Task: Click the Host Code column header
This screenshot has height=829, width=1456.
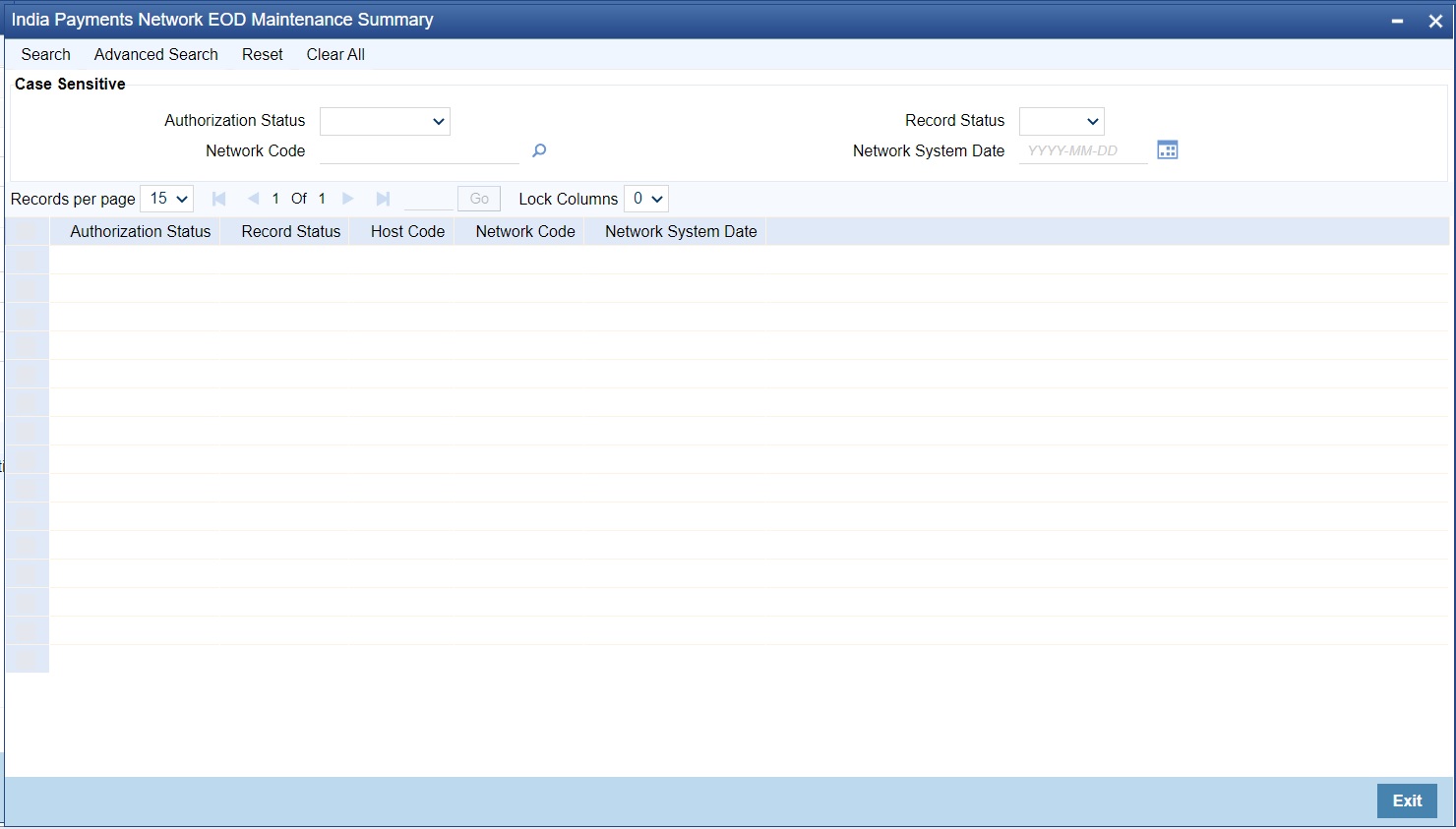Action: [407, 231]
